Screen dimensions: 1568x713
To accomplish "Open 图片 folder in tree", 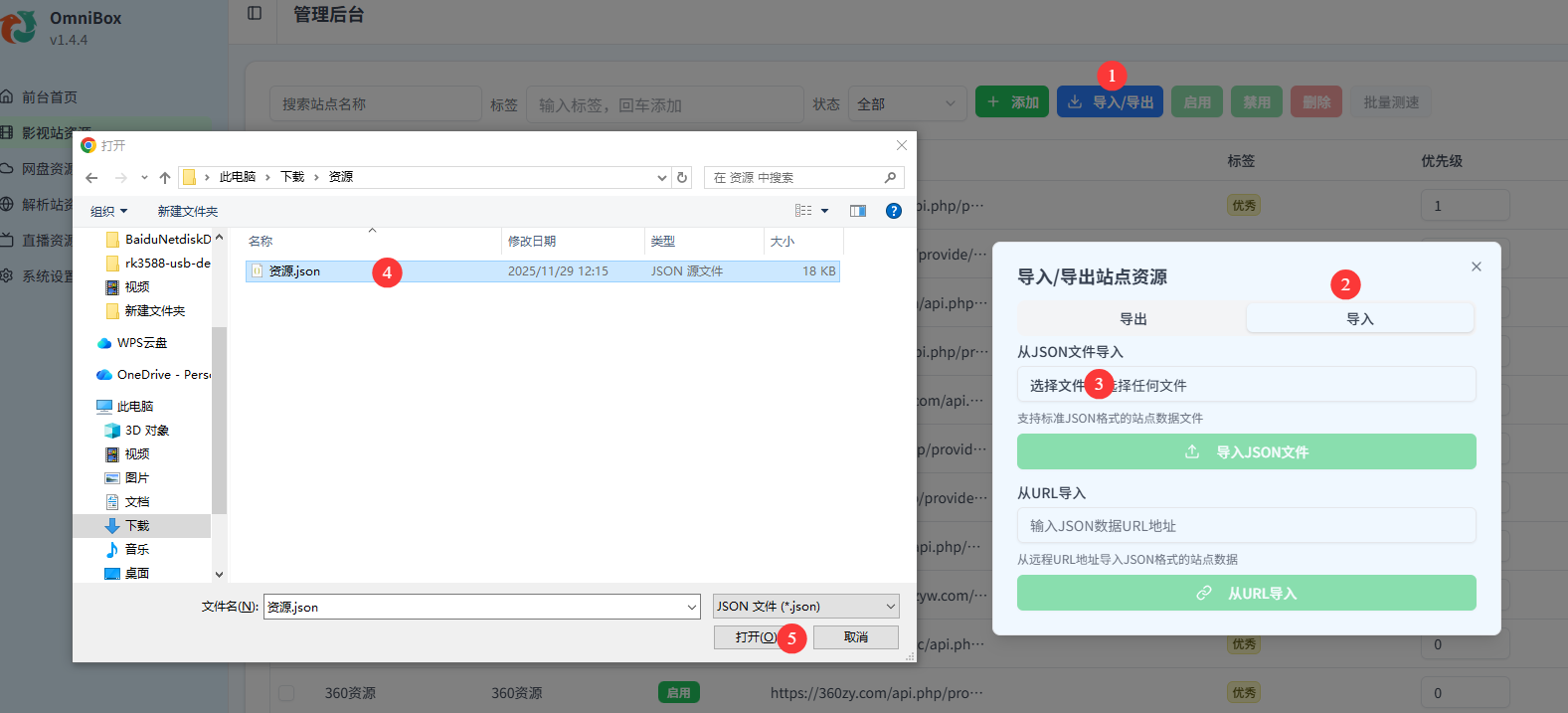I will point(127,478).
